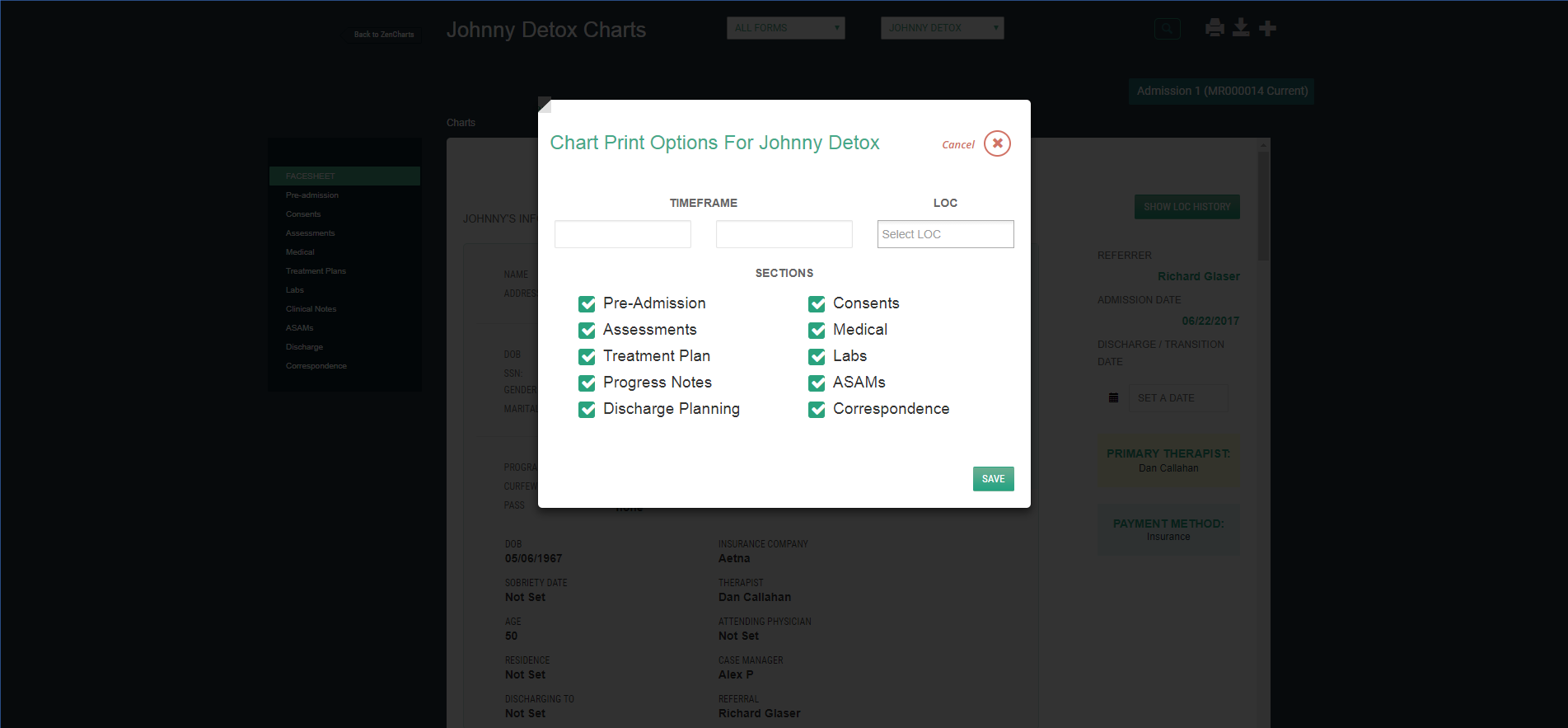
Task: Open Medical in sidebar
Action: [300, 252]
